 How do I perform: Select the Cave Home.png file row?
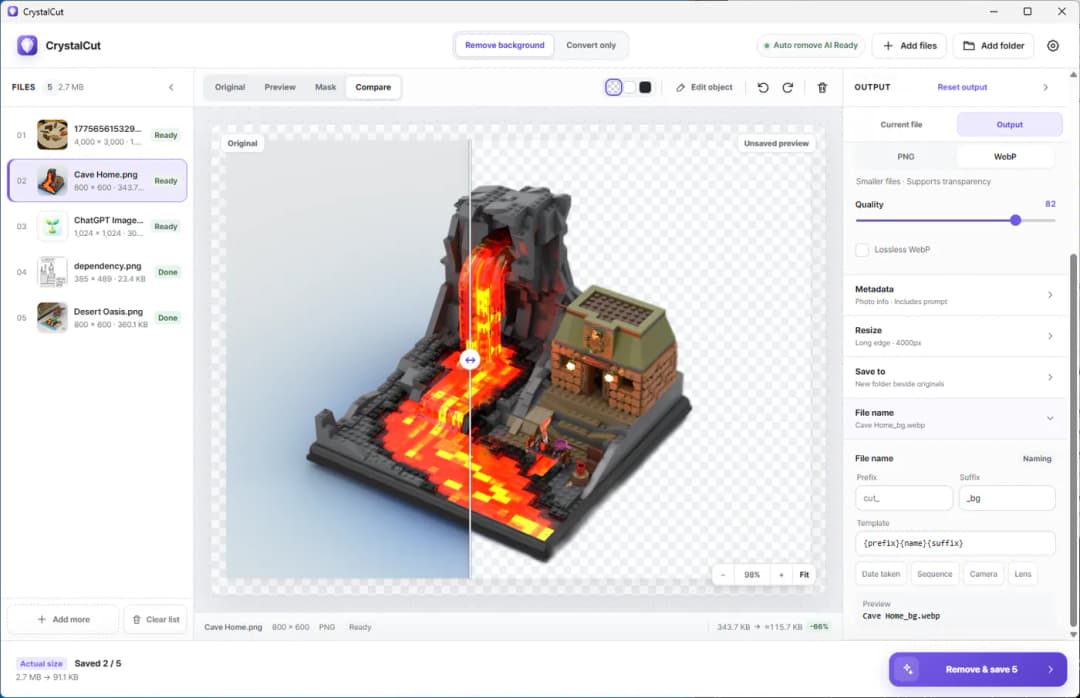97,181
